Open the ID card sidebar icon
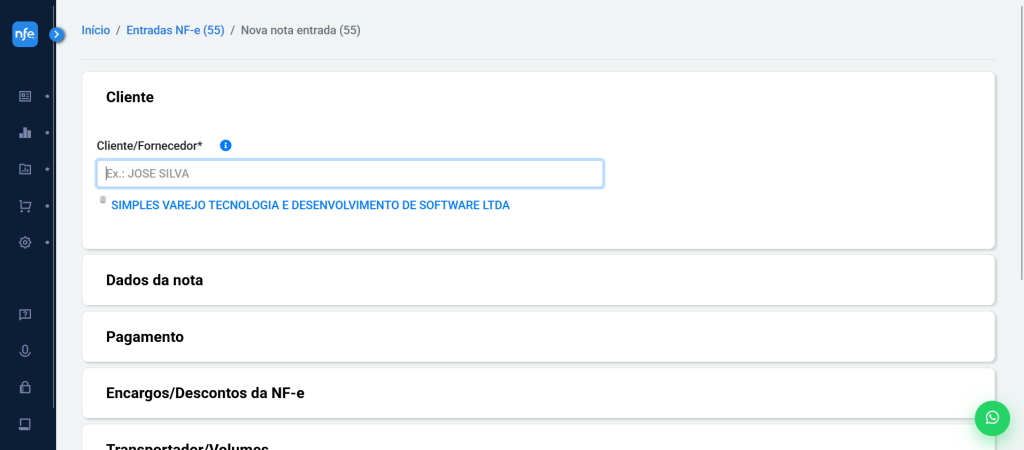This screenshot has width=1024, height=450. click(25, 96)
